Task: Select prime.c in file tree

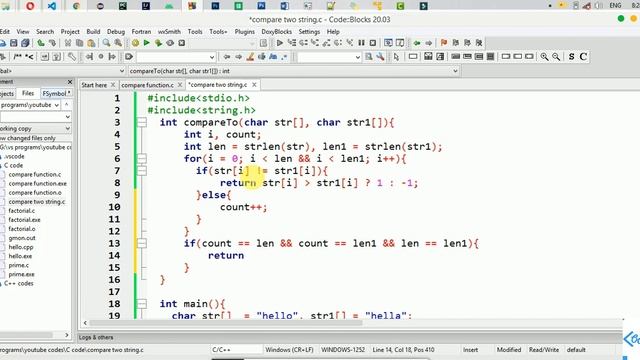Action: [x=19, y=265]
